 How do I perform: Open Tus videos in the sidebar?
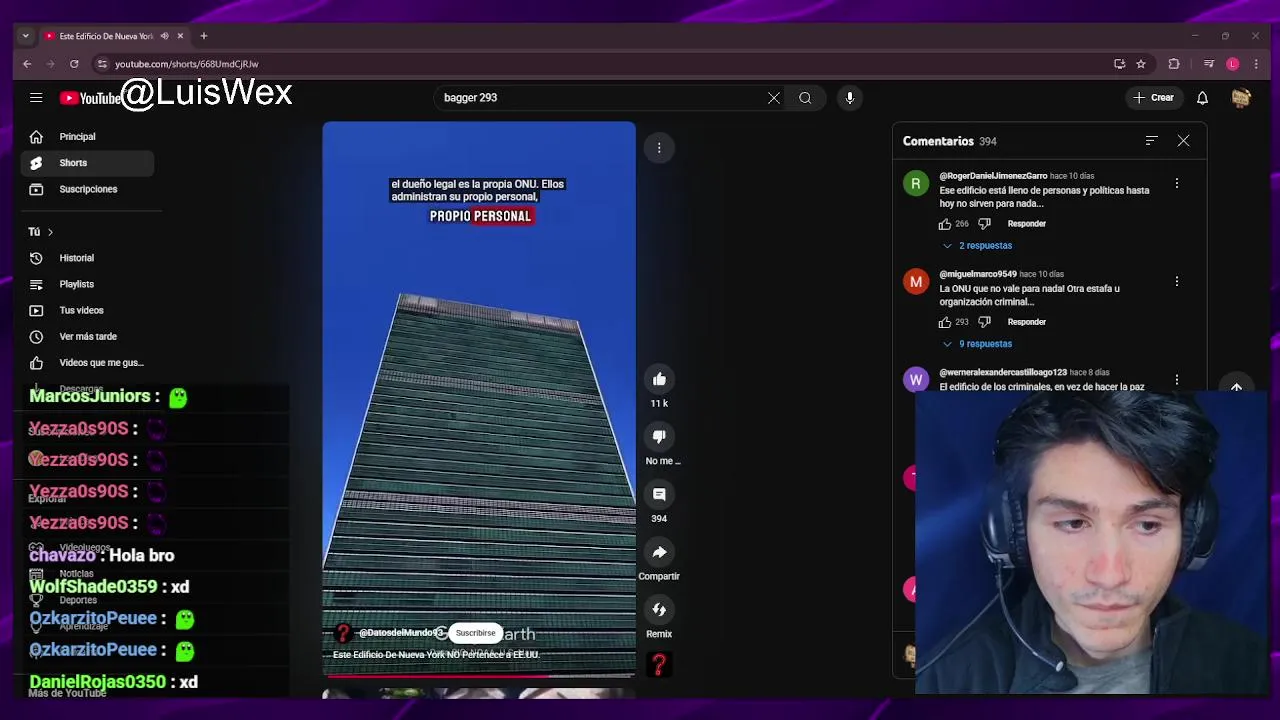click(x=88, y=310)
